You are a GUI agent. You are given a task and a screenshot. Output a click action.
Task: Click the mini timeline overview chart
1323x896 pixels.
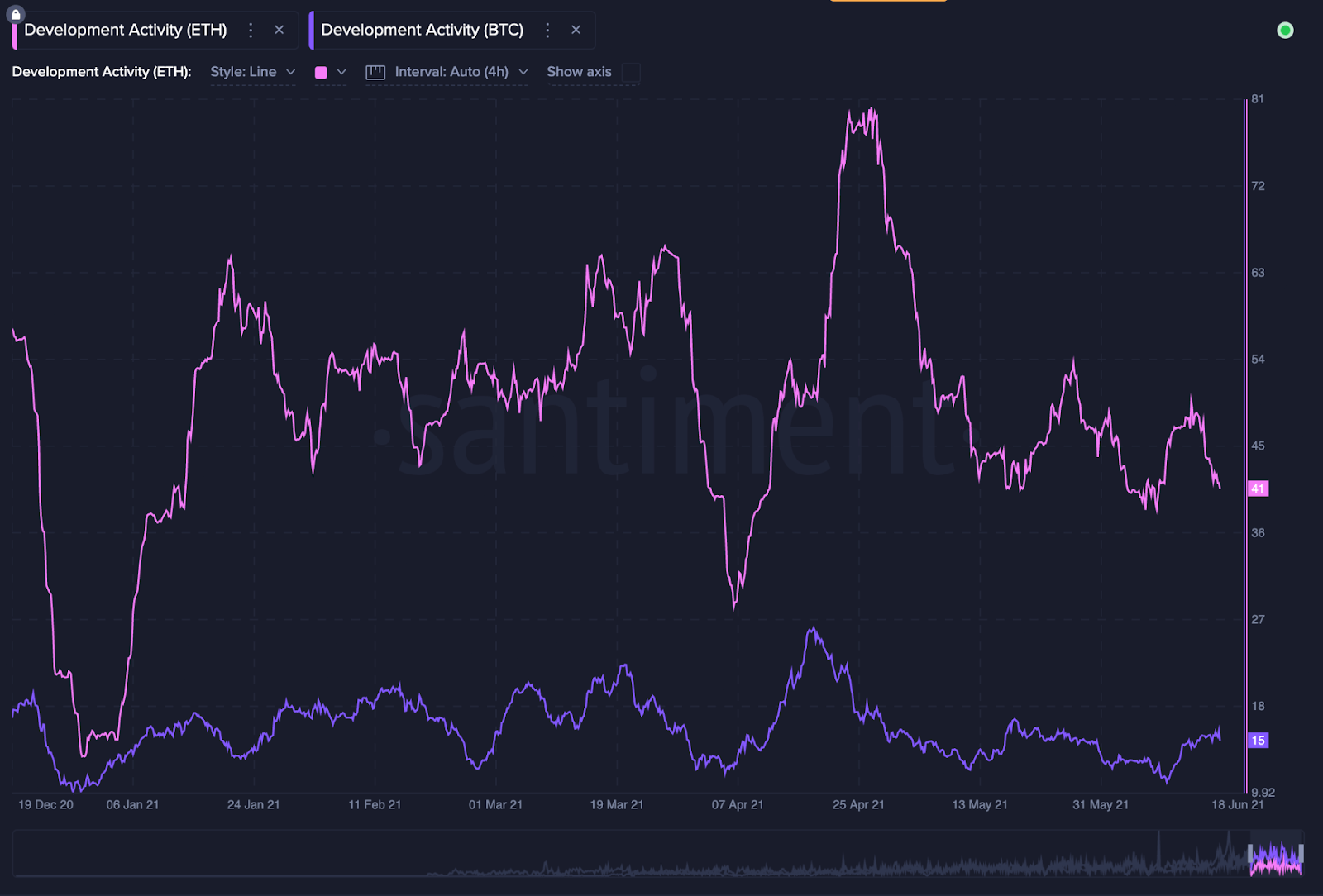tap(657, 853)
